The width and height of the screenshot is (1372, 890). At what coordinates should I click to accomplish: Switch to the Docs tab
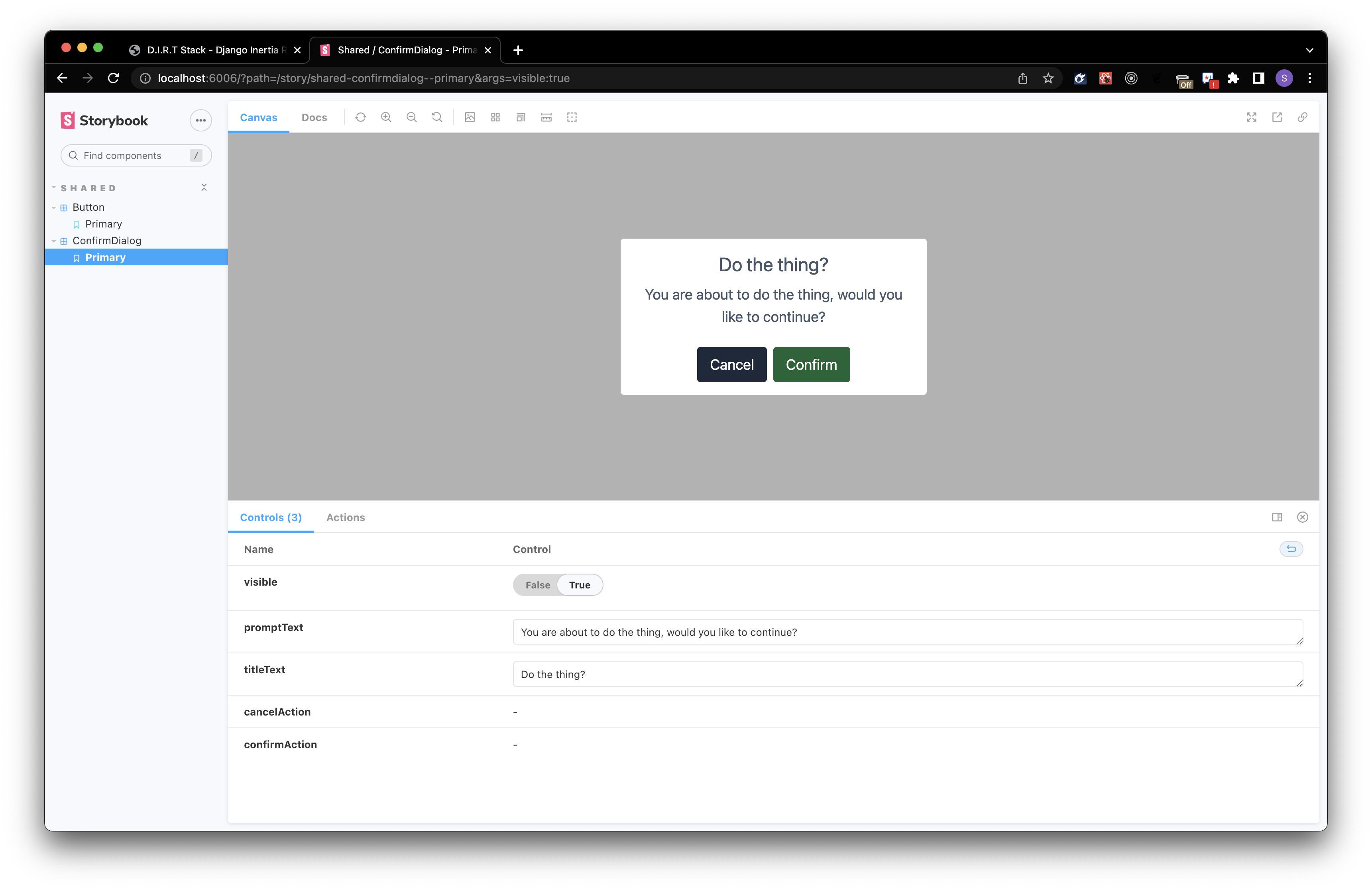coord(314,118)
